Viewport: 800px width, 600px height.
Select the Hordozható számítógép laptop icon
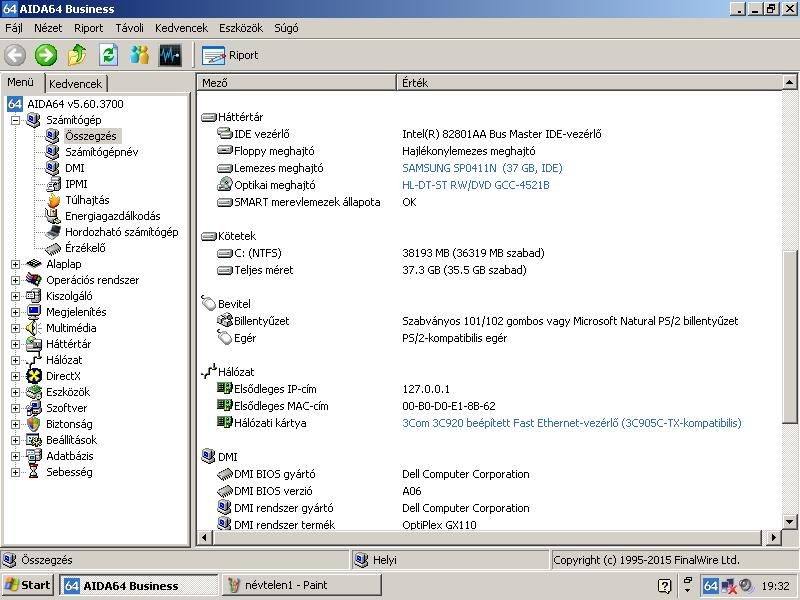(52, 232)
